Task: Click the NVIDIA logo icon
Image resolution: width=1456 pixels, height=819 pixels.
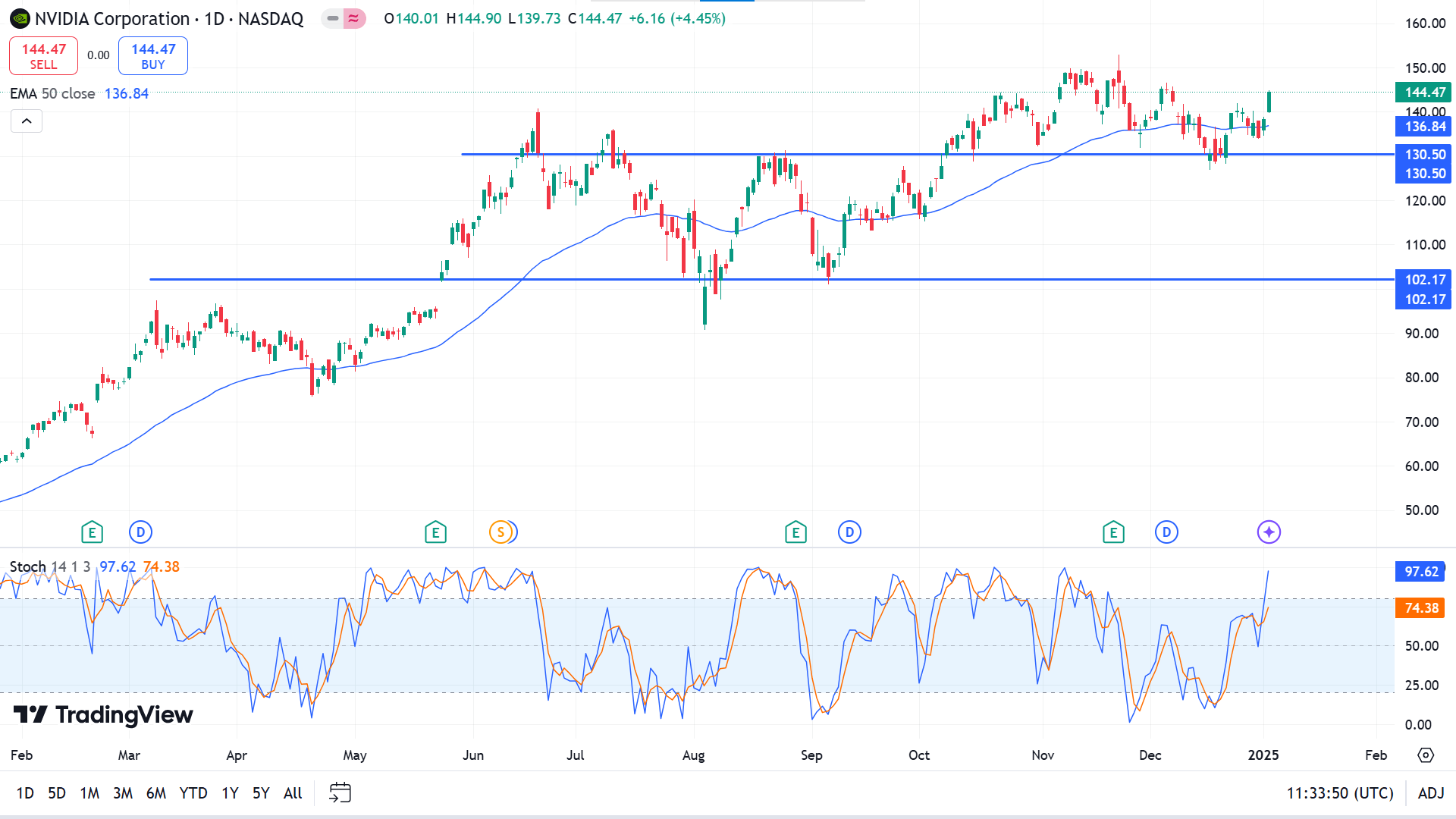Action: (20, 18)
